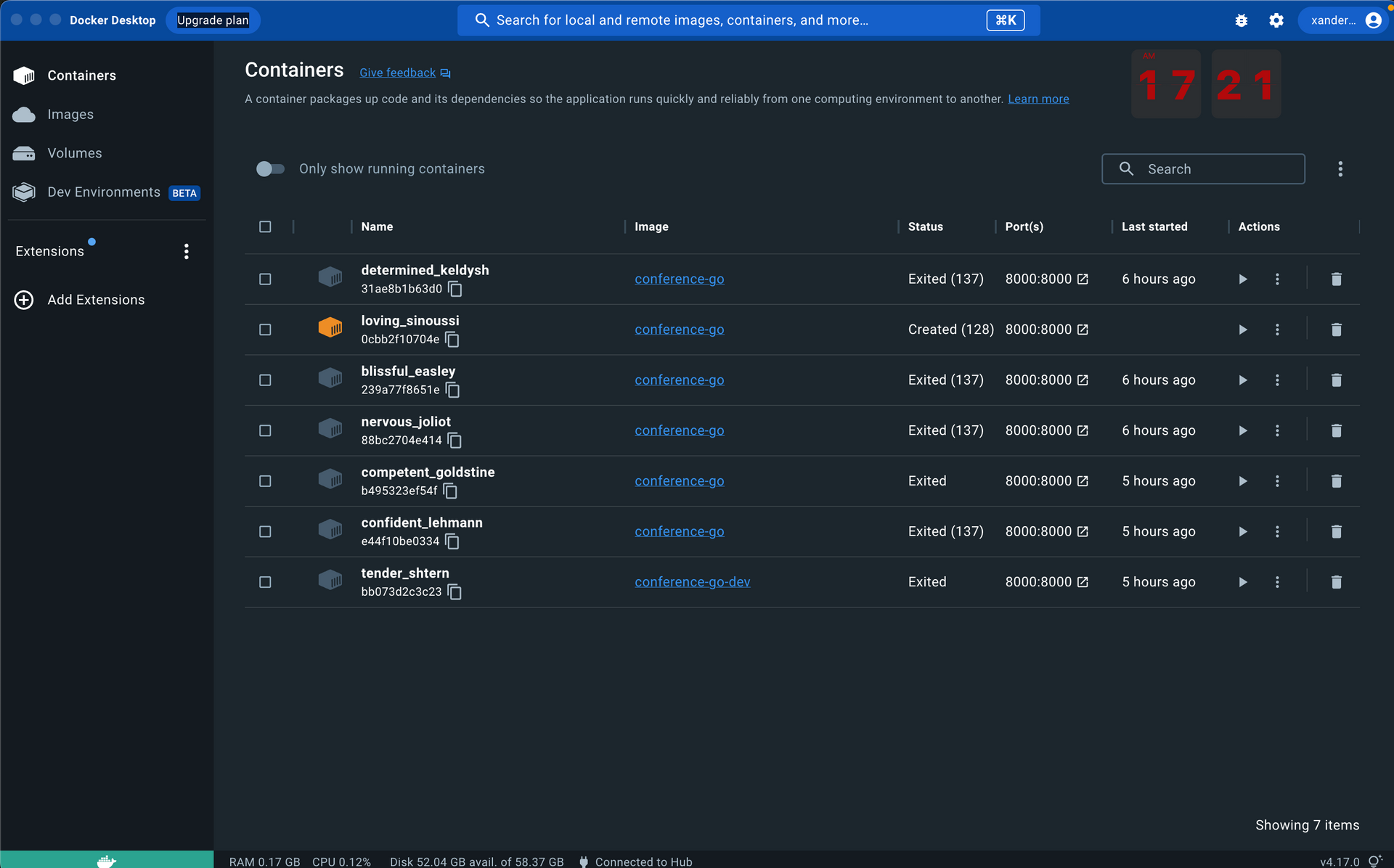Switch to the Images section
Viewport: 1394px width, 868px height.
pos(107,115)
